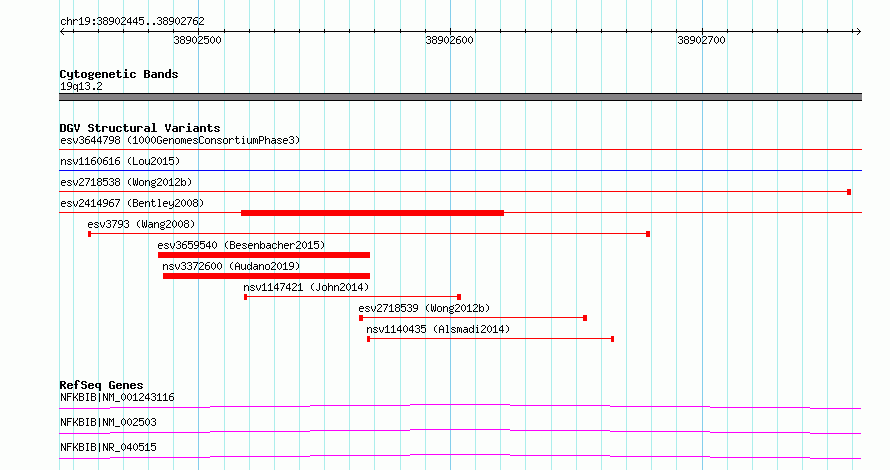Screen dimensions: 890x470
Task: Click the gray 19q13.2 cytogenetic band bar
Action: click(460, 97)
